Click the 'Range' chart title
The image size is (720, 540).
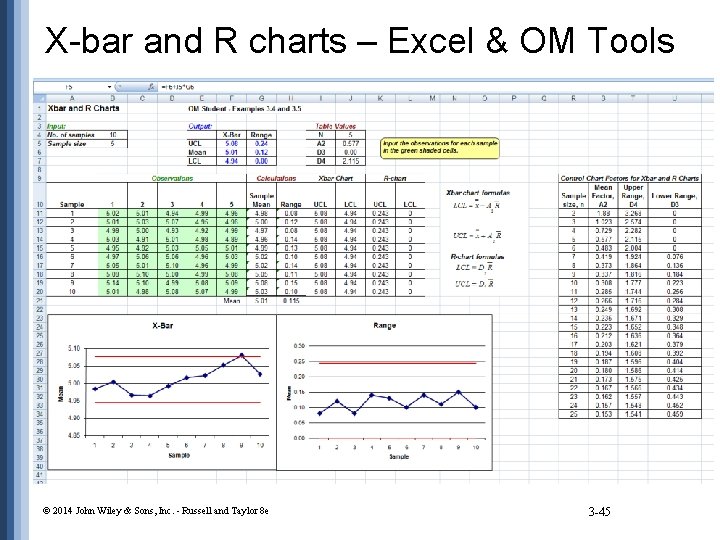[384, 326]
